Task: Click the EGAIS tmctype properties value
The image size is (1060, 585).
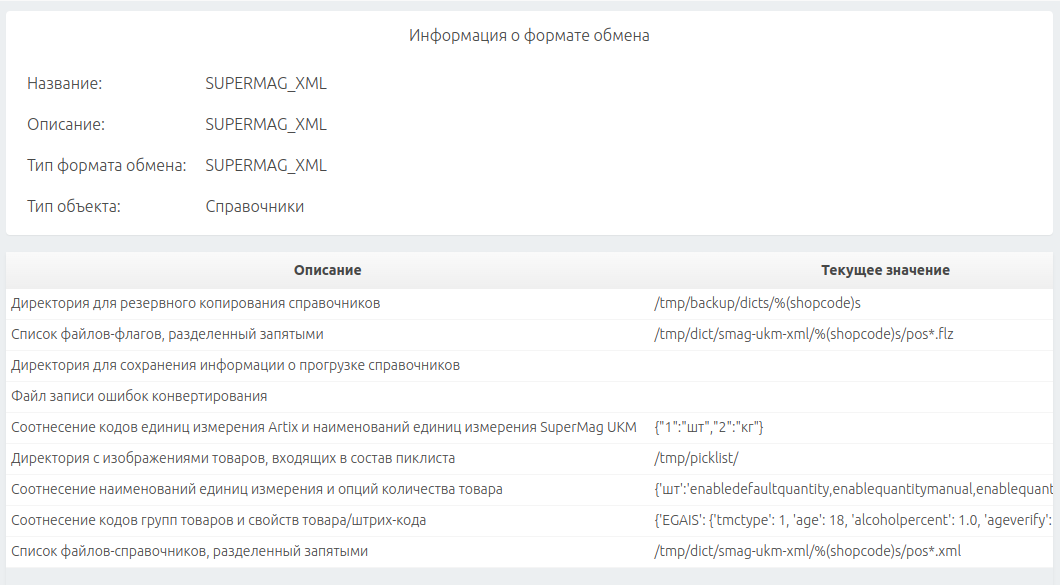Action: (x=853, y=521)
